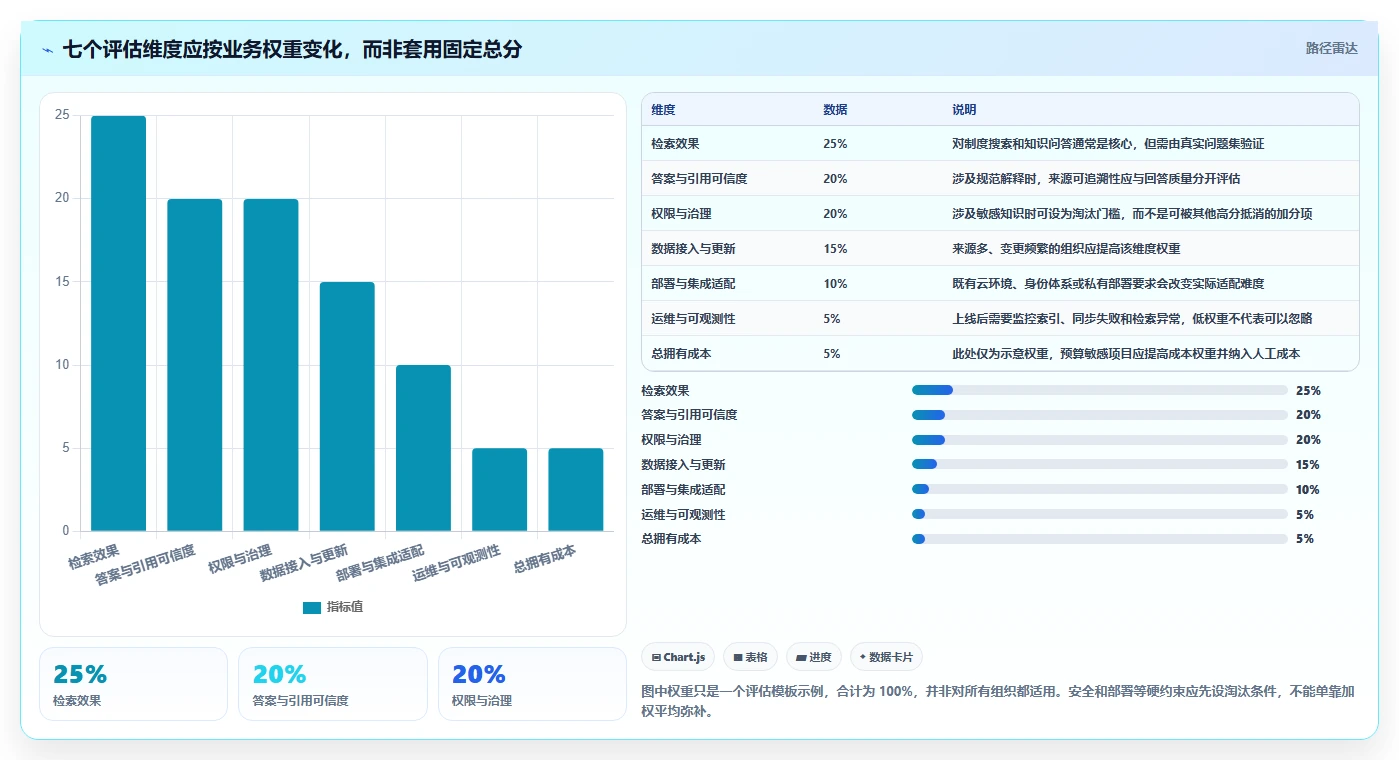This screenshot has width=1399, height=760.
Task: Click the 总拥有成本 bar in the chart
Action: [576, 489]
